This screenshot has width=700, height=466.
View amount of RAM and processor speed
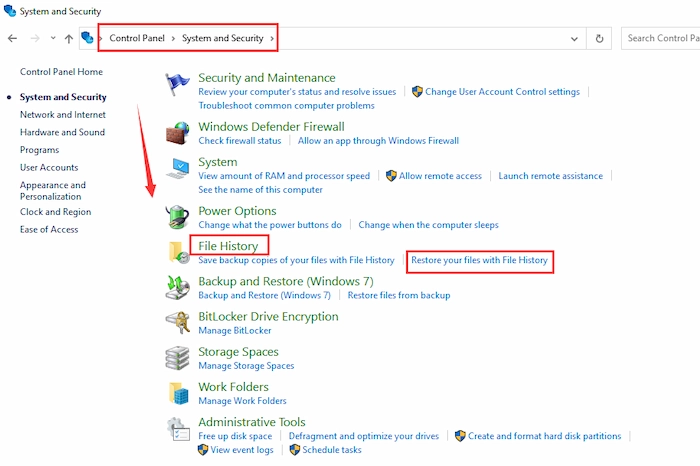tap(284, 176)
